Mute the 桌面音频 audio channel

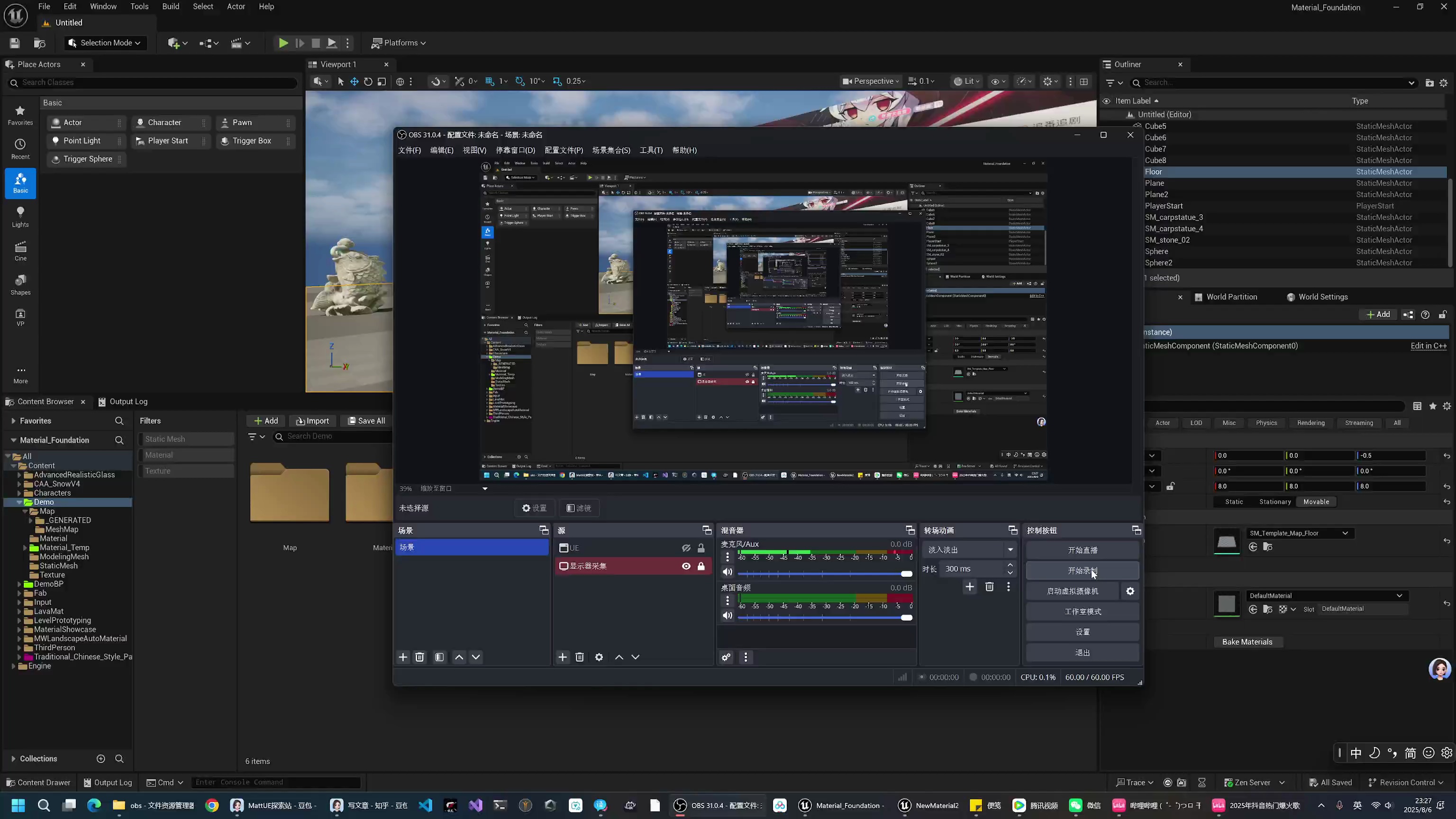click(x=728, y=616)
